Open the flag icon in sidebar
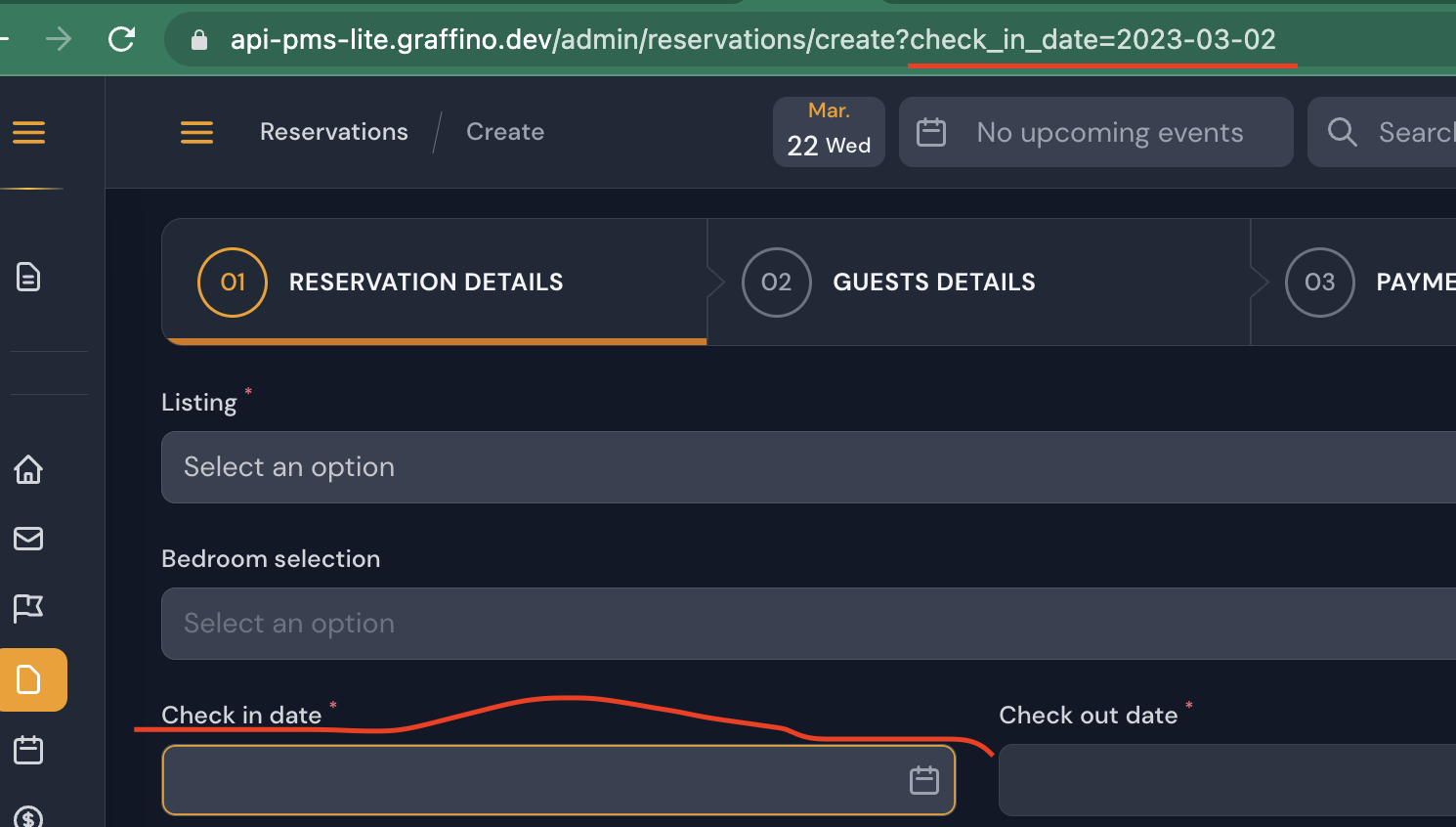This screenshot has width=1456, height=827. click(x=28, y=608)
